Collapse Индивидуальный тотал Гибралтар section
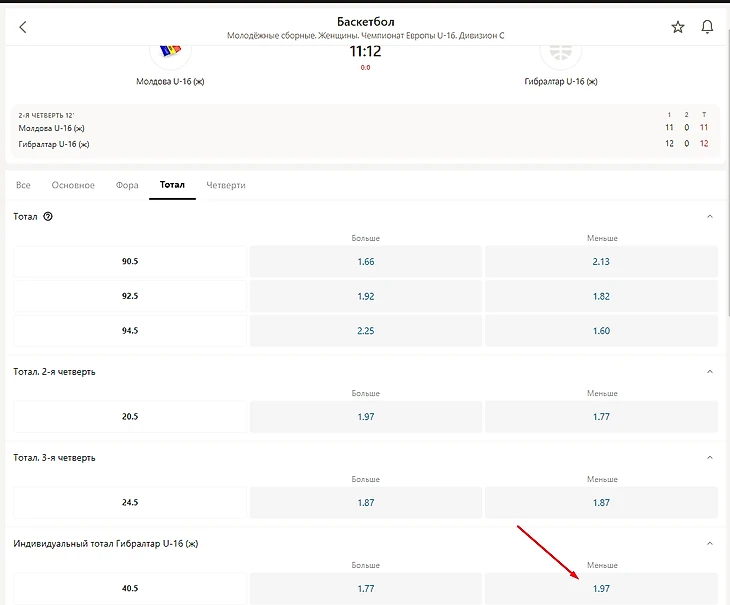This screenshot has height=605, width=730. [710, 543]
